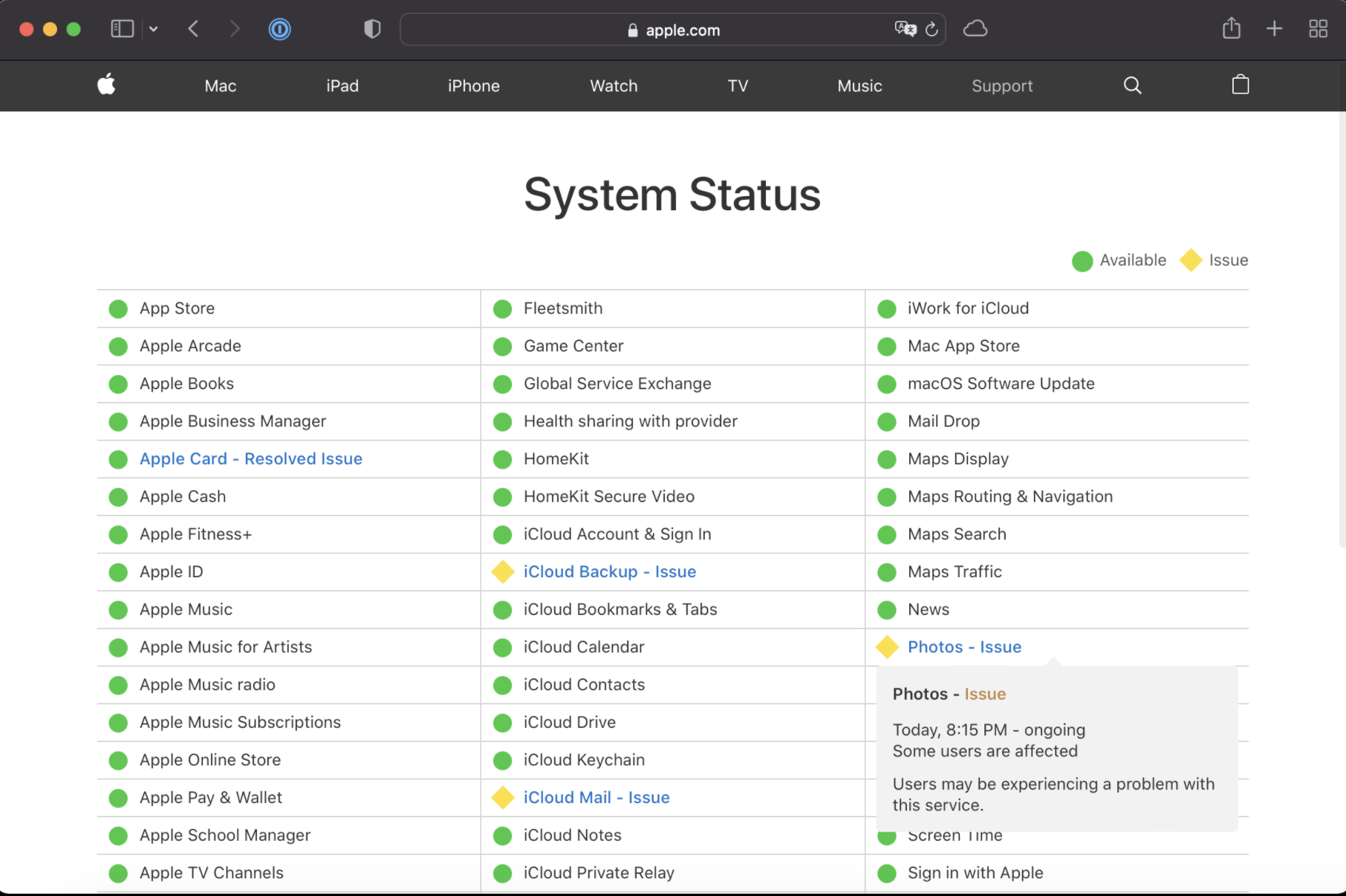
Task: Select the Apple Pay & Wallet text
Action: pos(211,797)
